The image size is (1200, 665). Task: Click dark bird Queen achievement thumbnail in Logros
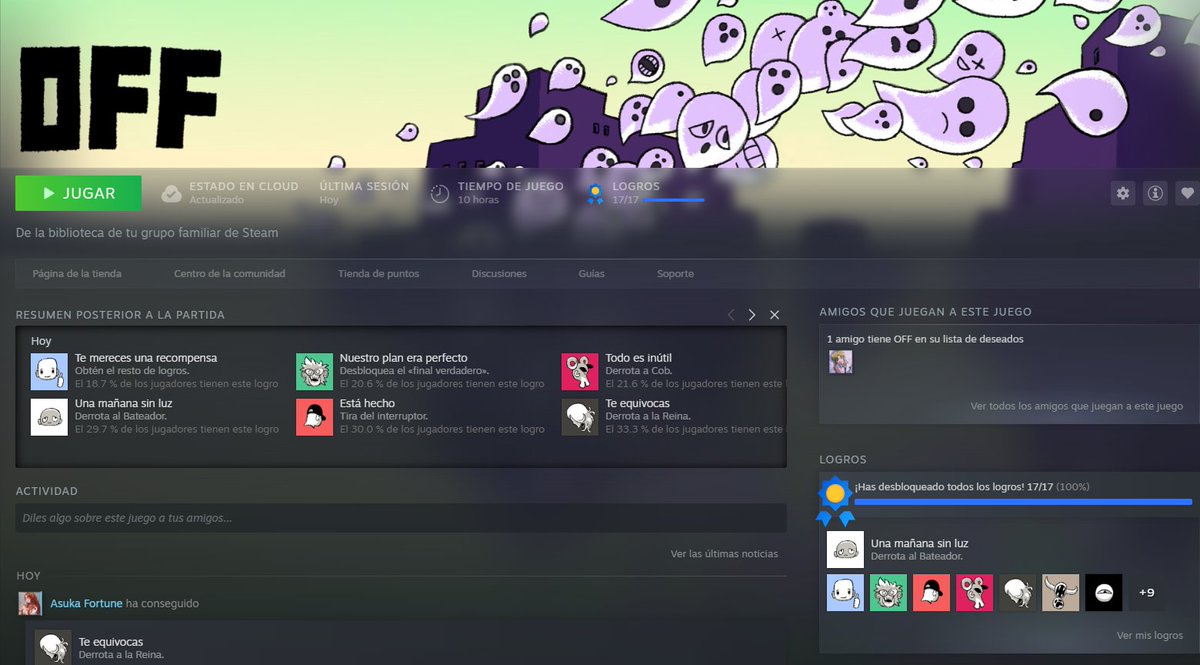(1018, 593)
